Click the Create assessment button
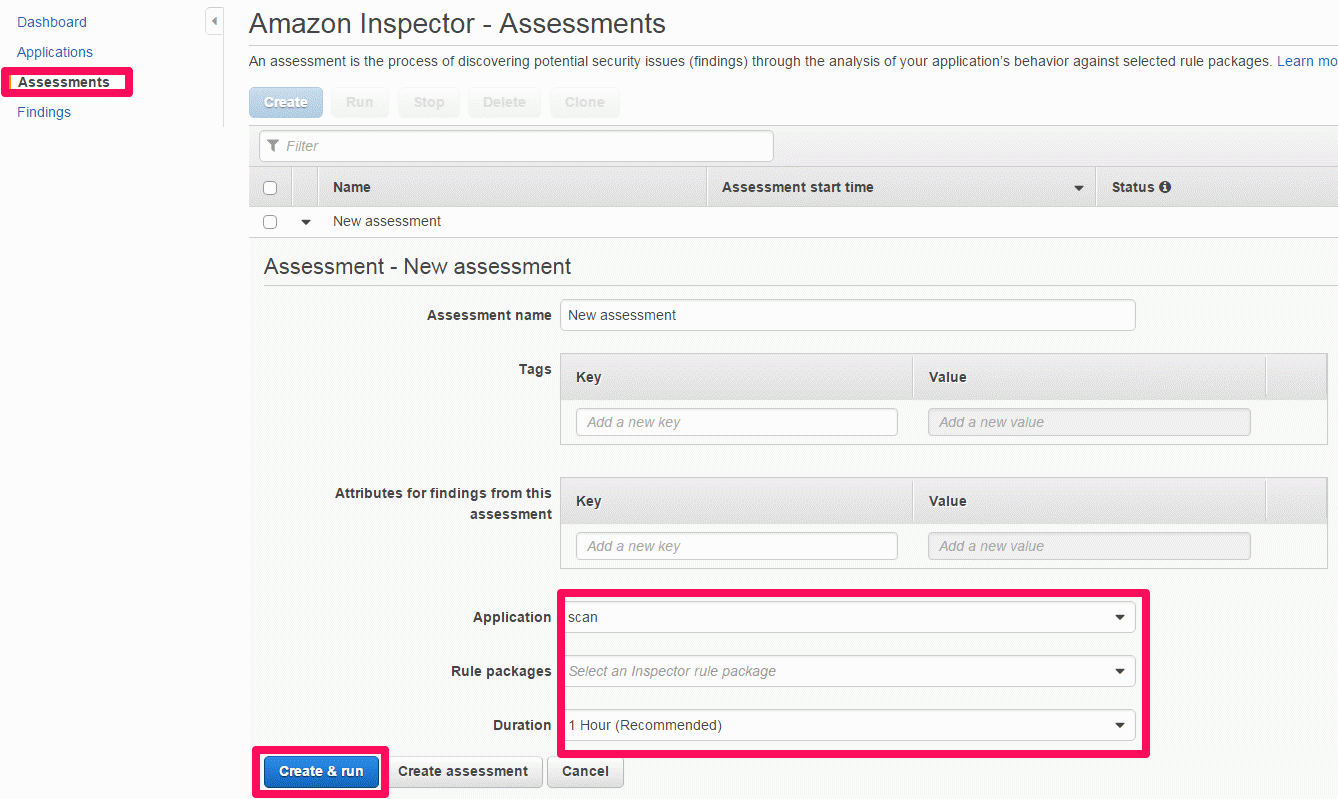 click(463, 771)
